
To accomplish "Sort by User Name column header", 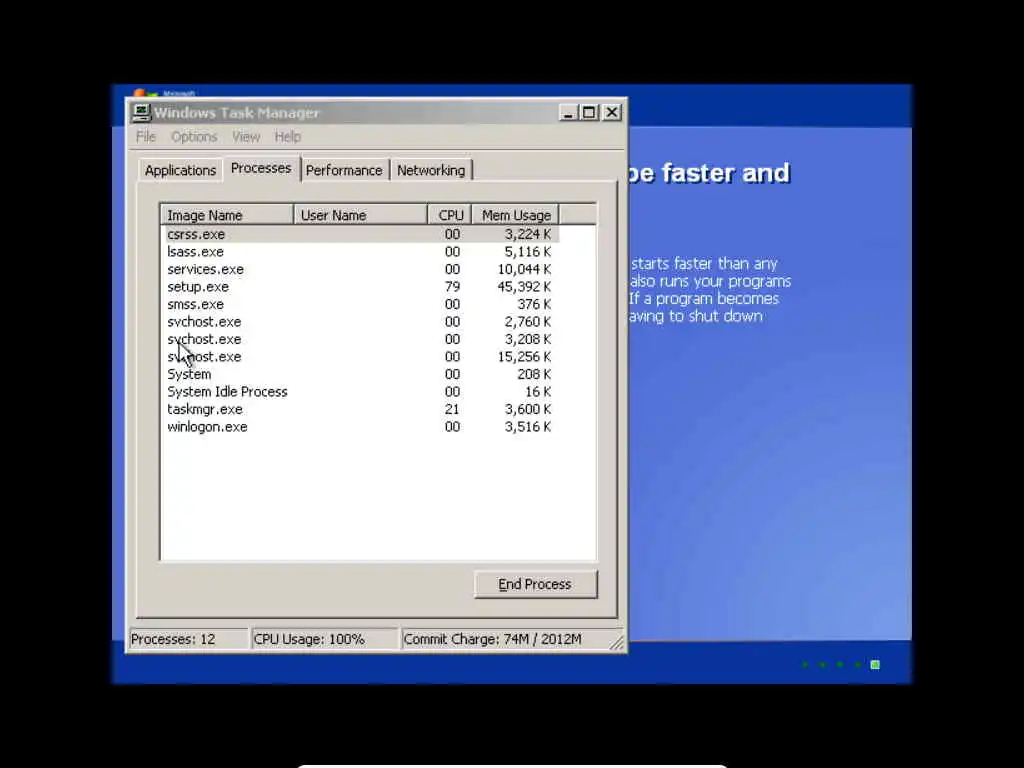I will 360,215.
